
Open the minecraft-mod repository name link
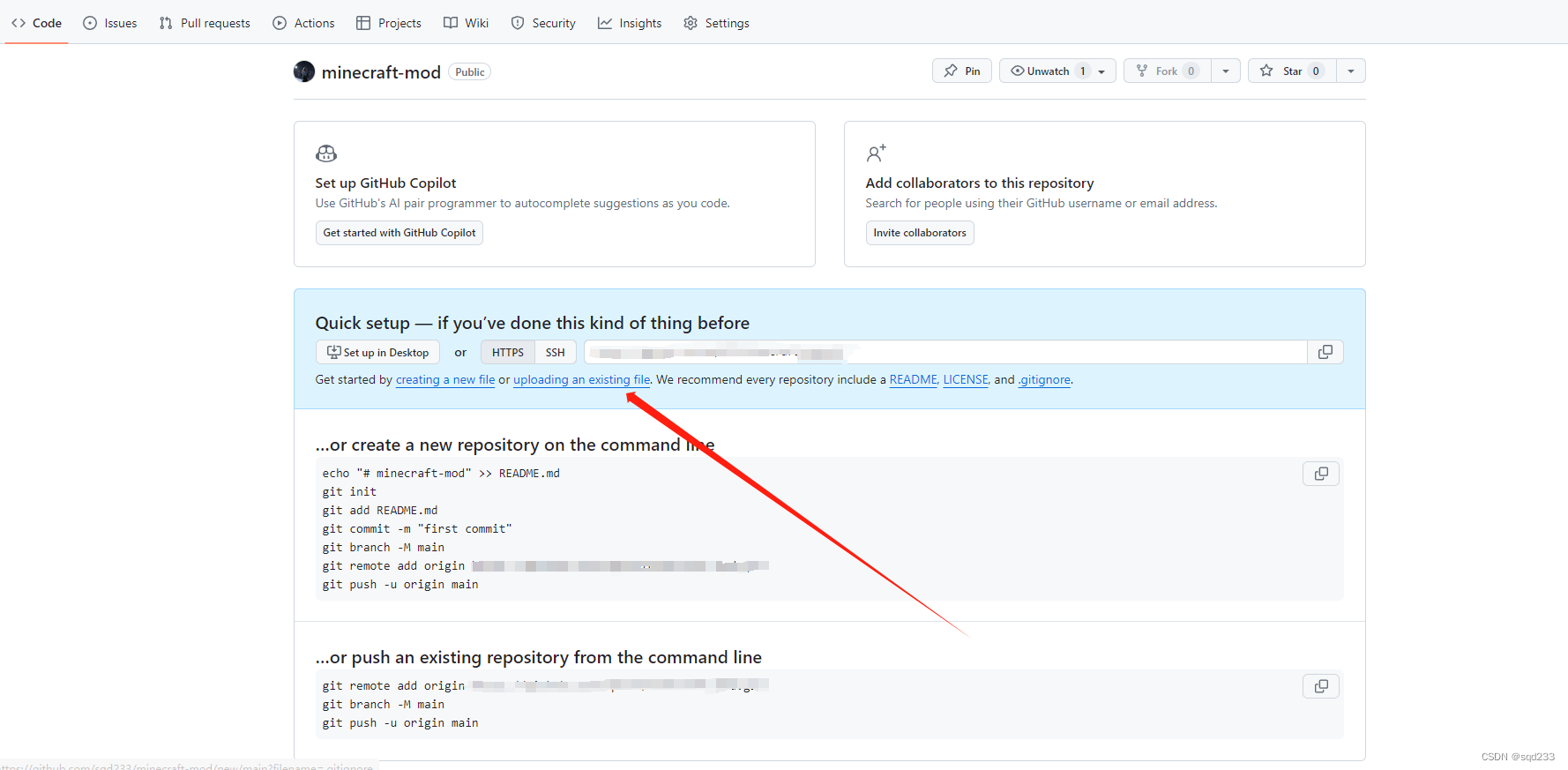pyautogui.click(x=381, y=72)
